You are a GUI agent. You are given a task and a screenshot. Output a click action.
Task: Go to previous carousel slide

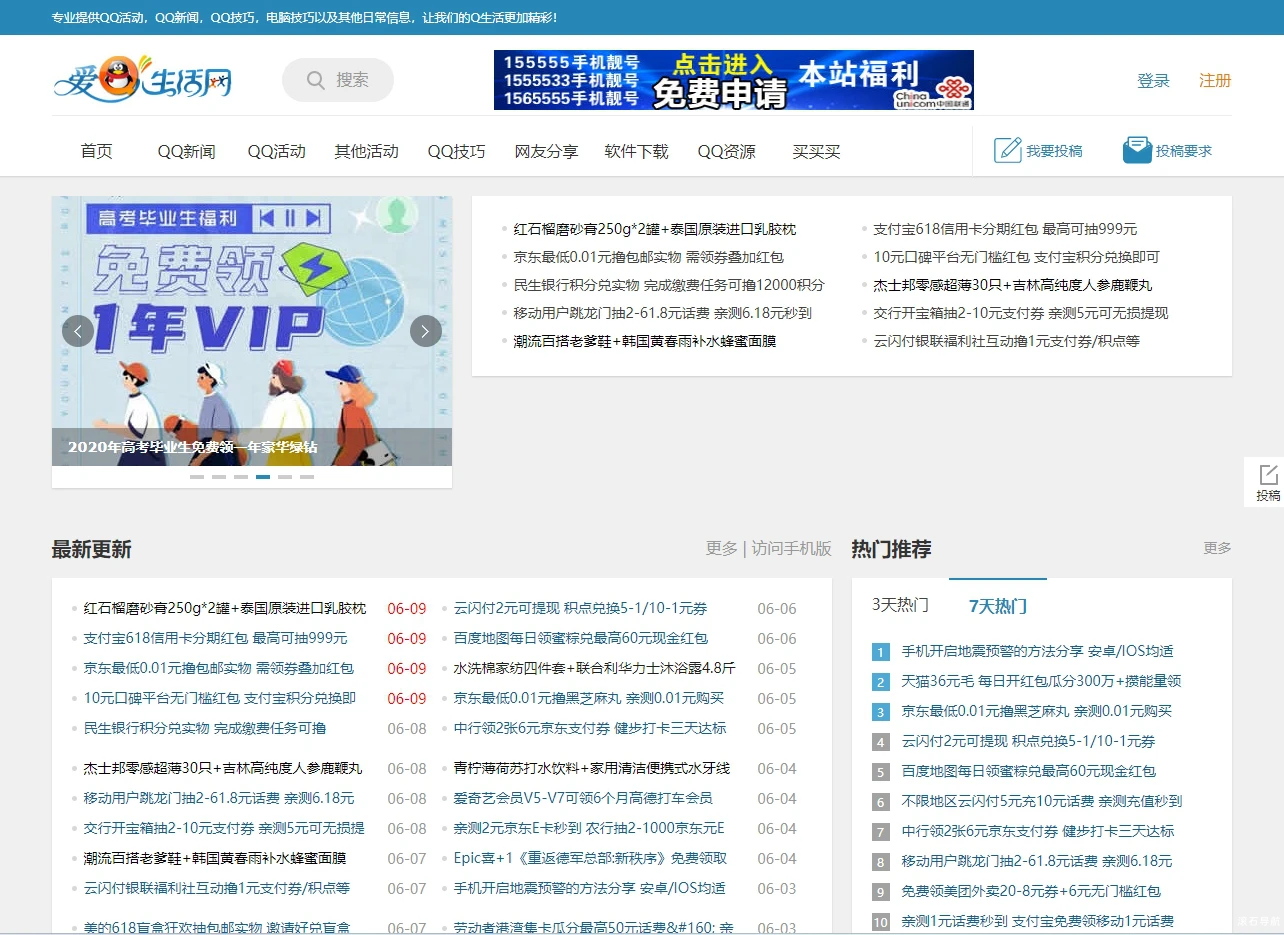point(78,331)
